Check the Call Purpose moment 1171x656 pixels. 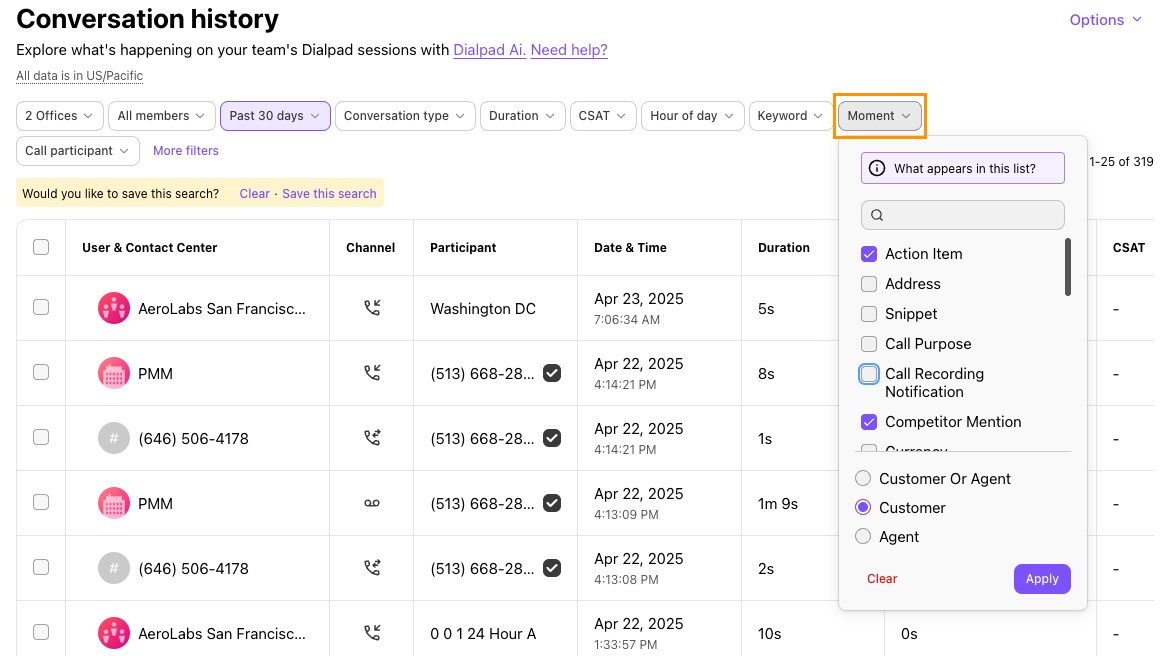tap(869, 344)
